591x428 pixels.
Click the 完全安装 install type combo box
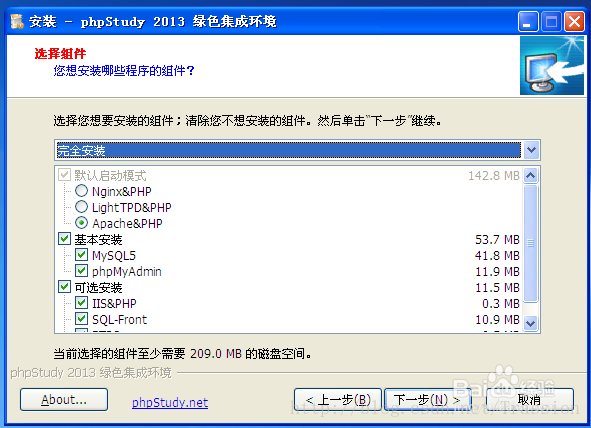(297, 150)
